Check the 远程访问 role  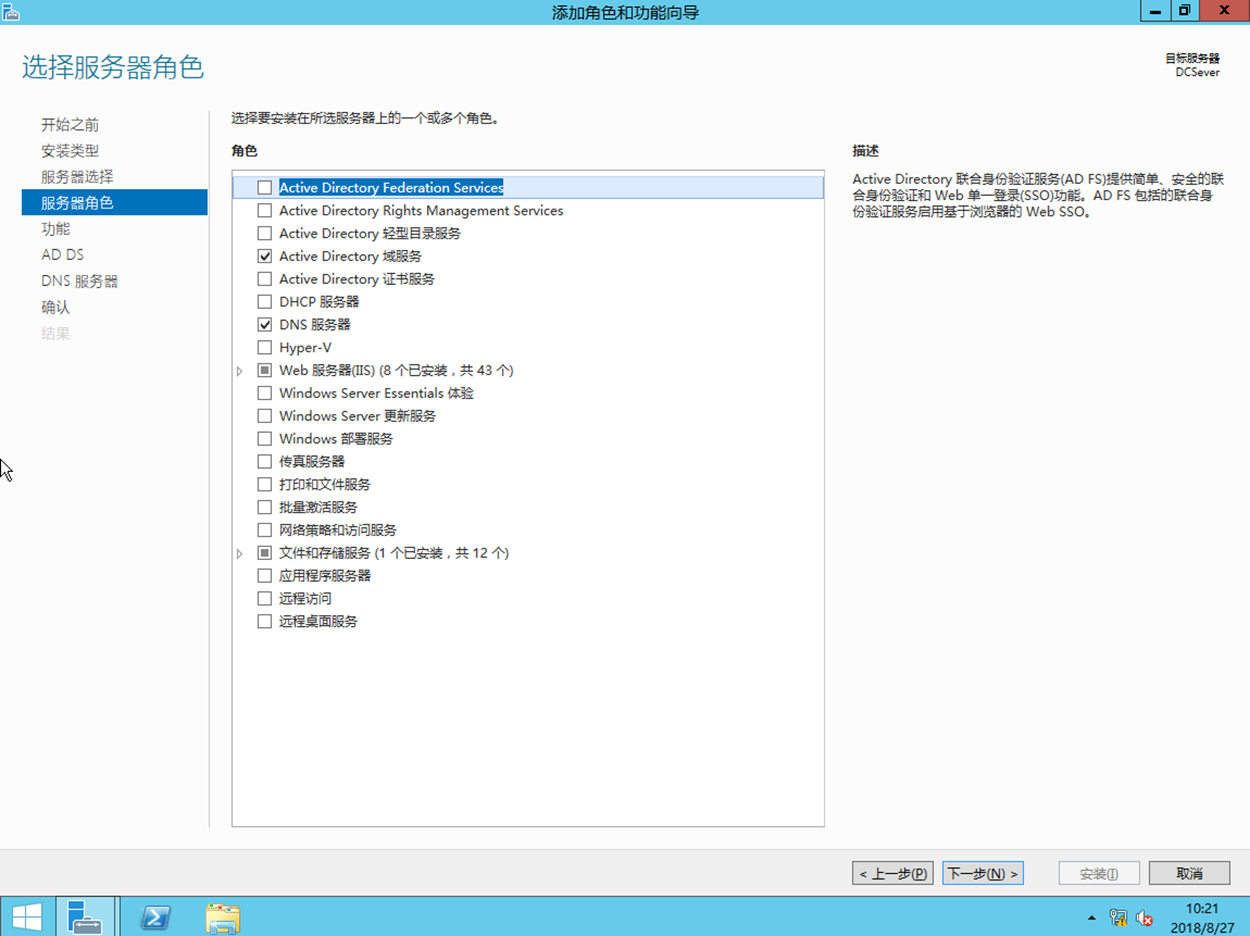(265, 598)
